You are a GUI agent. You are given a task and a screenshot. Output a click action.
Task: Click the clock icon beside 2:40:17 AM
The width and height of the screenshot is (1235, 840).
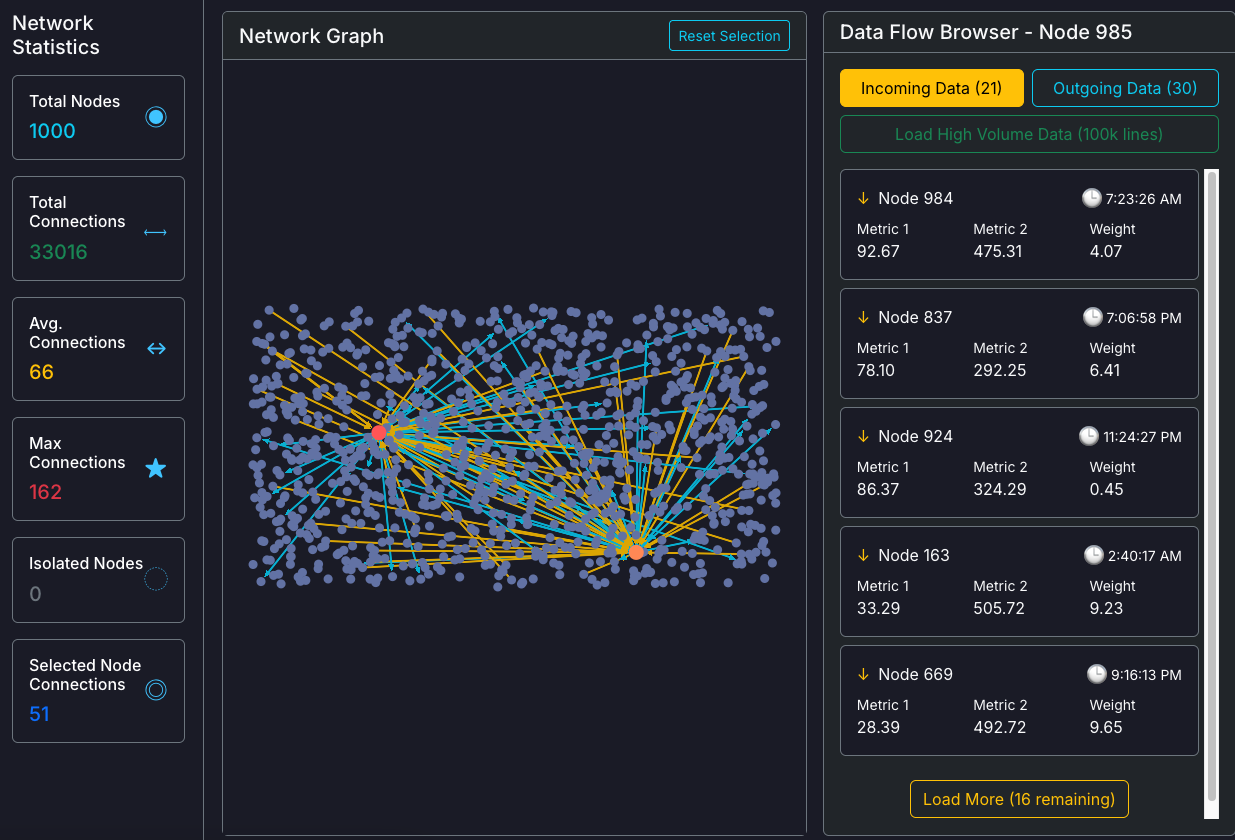(x=1093, y=555)
